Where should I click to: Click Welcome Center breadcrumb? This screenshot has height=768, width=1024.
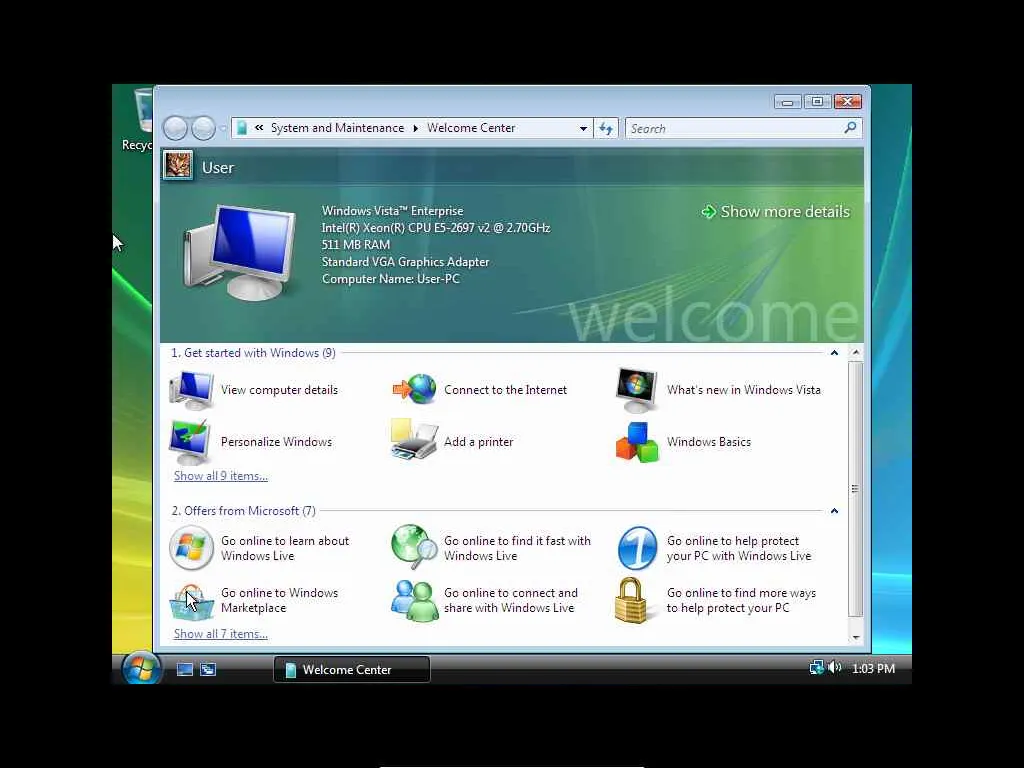pos(471,128)
